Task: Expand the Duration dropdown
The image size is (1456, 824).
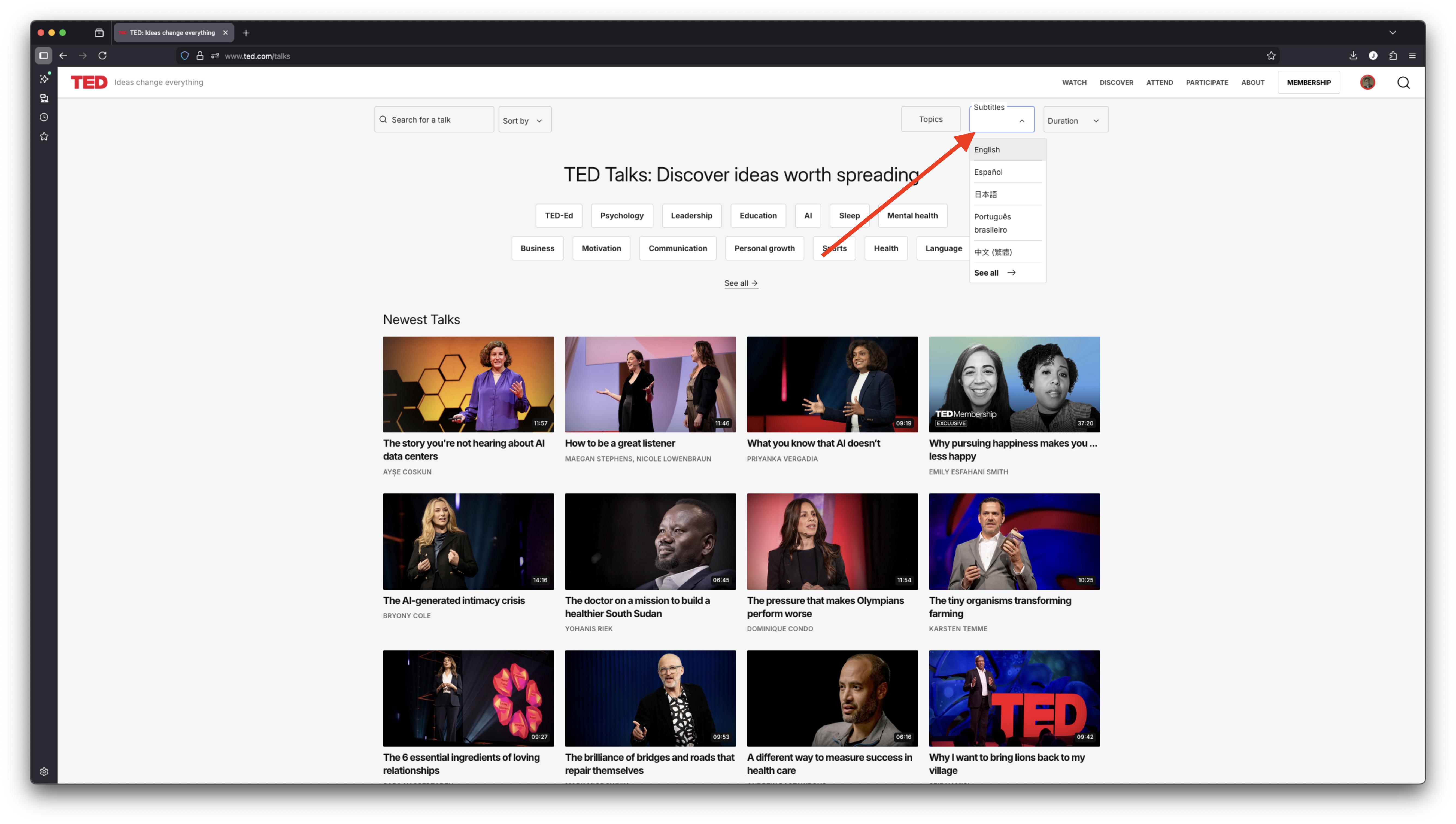Action: (1075, 120)
